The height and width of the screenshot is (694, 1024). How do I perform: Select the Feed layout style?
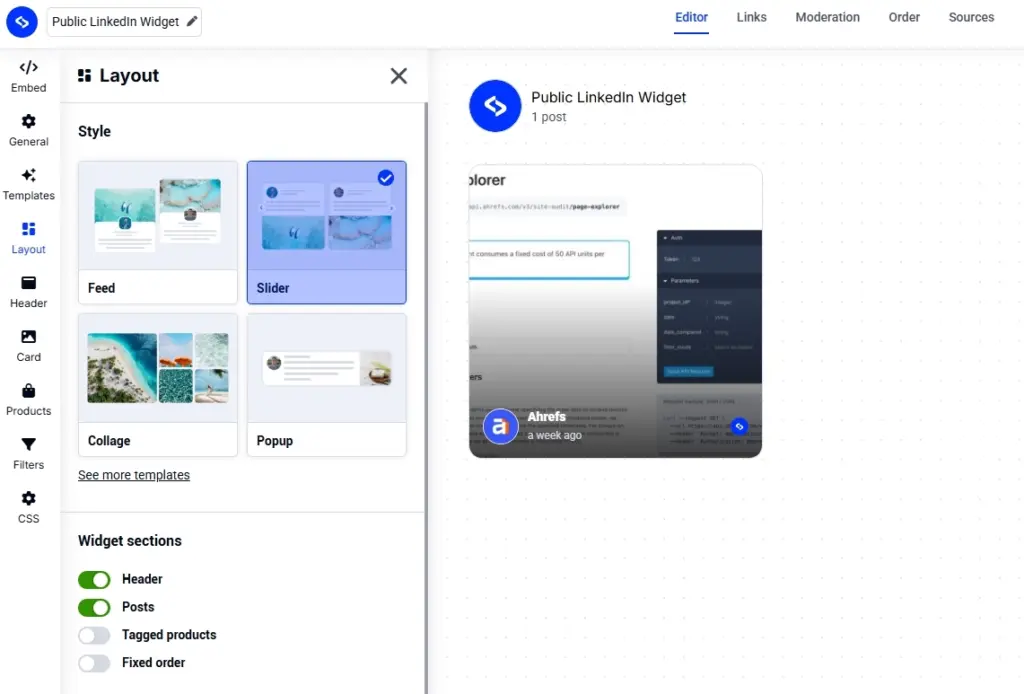click(x=157, y=232)
